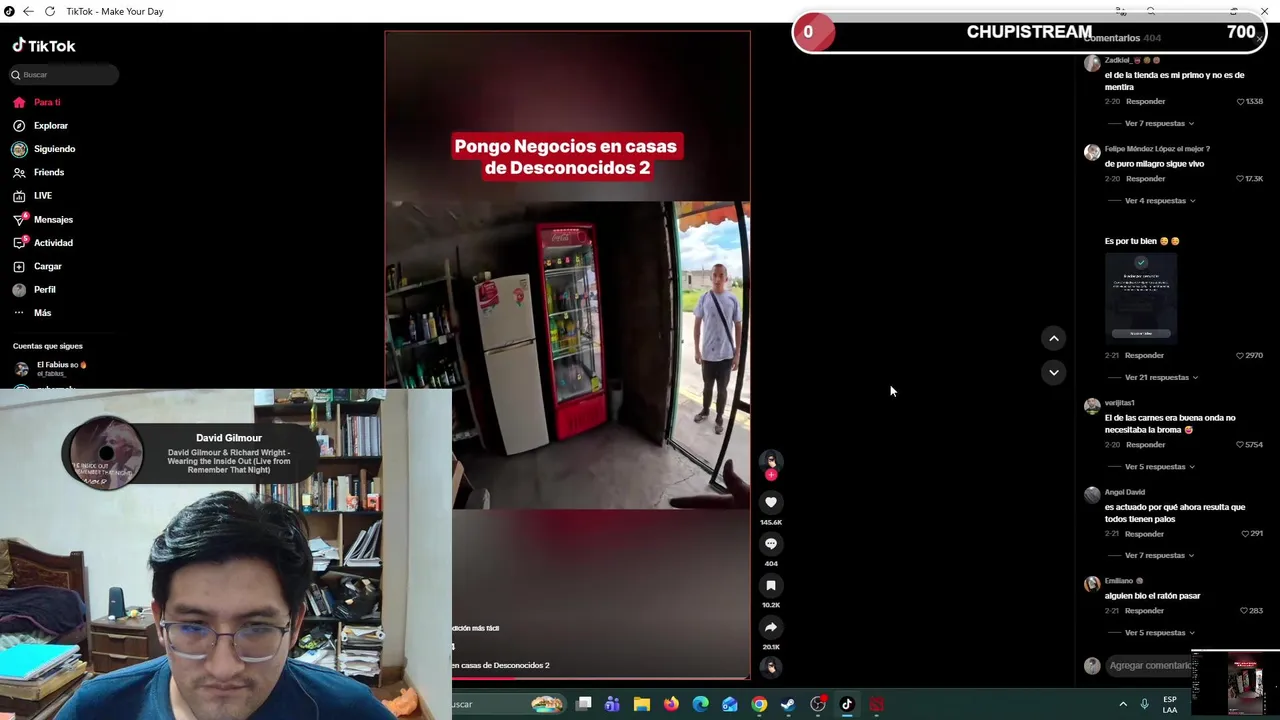Viewport: 1280px width, 720px height.
Task: Go to the next video with down arrow
Action: coord(1054,372)
